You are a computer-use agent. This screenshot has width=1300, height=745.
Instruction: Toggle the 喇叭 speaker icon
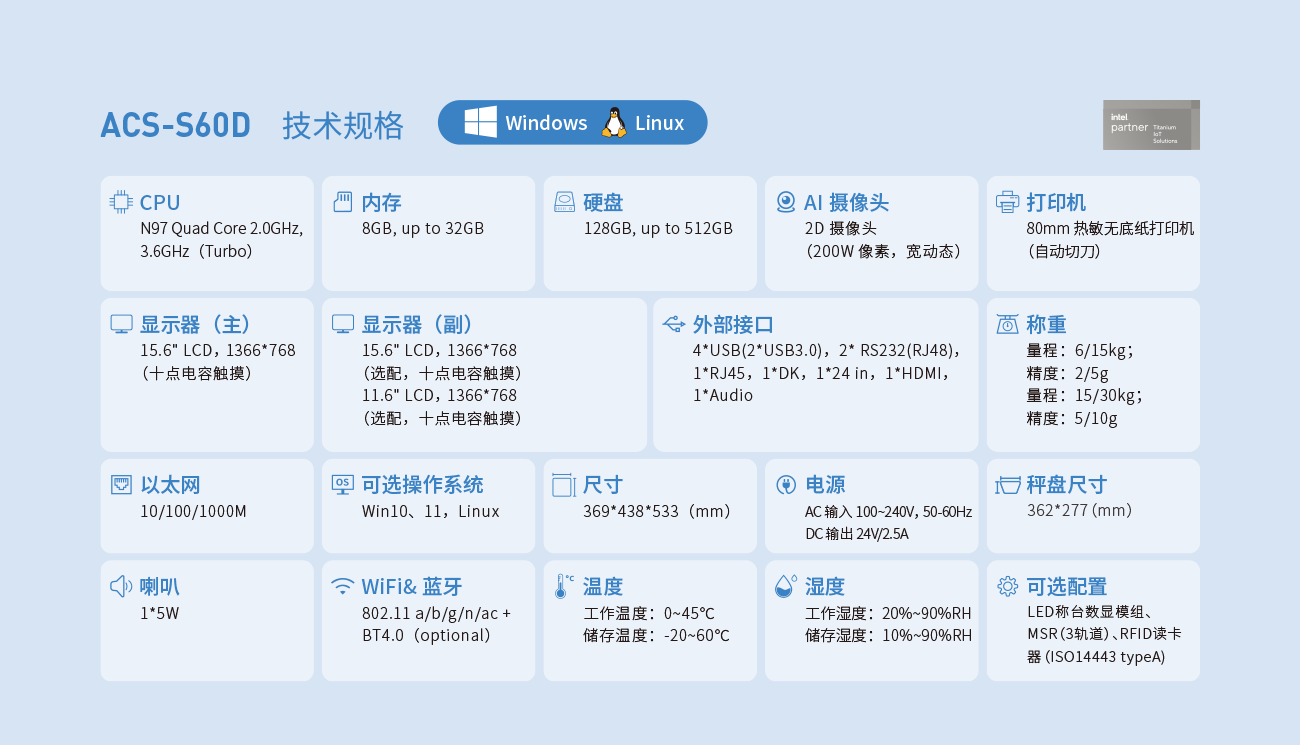point(121,586)
